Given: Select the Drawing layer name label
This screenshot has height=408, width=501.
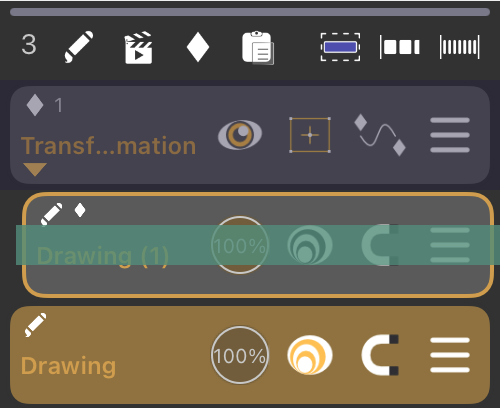Looking at the screenshot, I should (68, 366).
